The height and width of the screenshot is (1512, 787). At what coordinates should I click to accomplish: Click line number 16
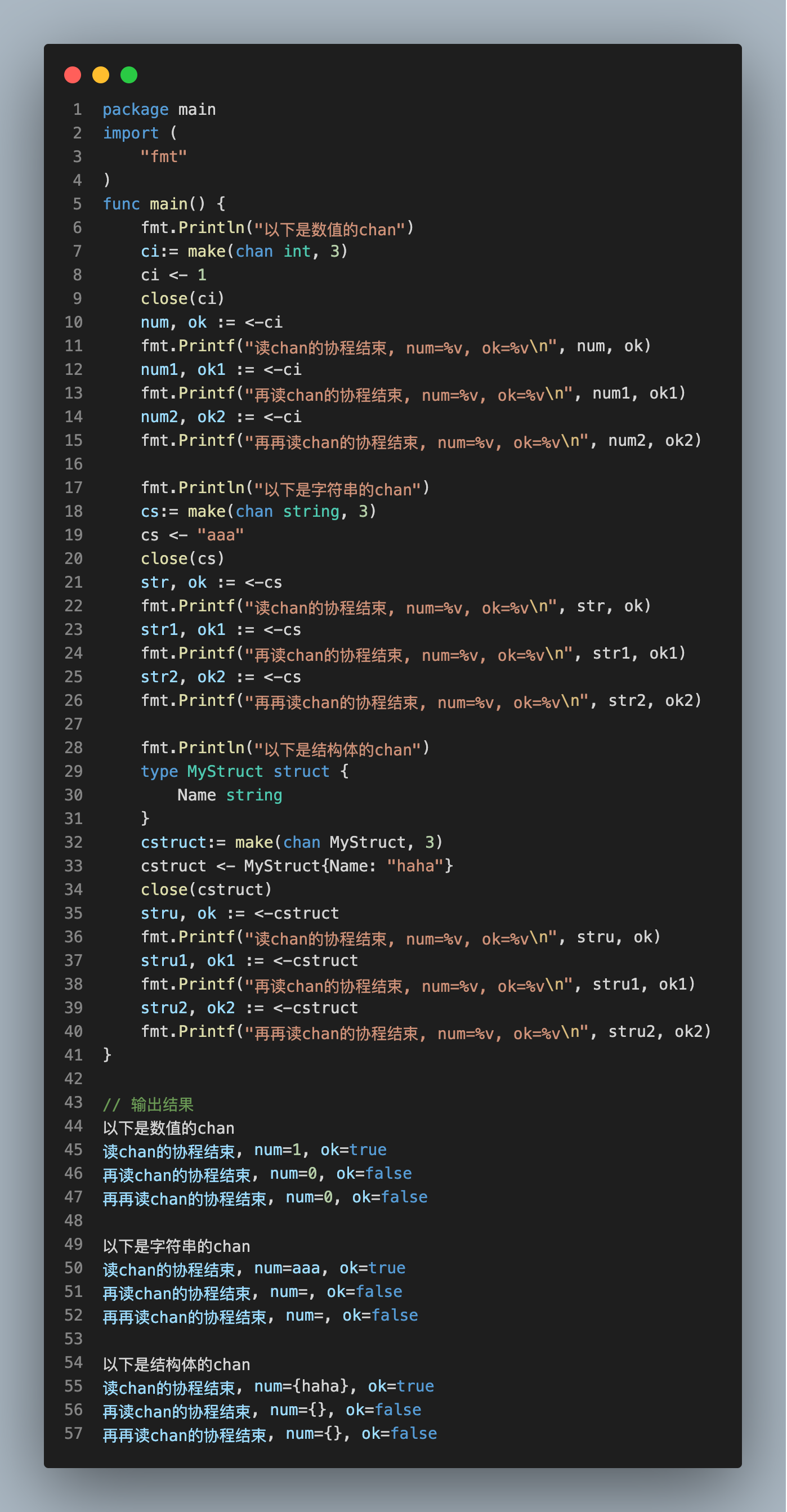coord(74,464)
